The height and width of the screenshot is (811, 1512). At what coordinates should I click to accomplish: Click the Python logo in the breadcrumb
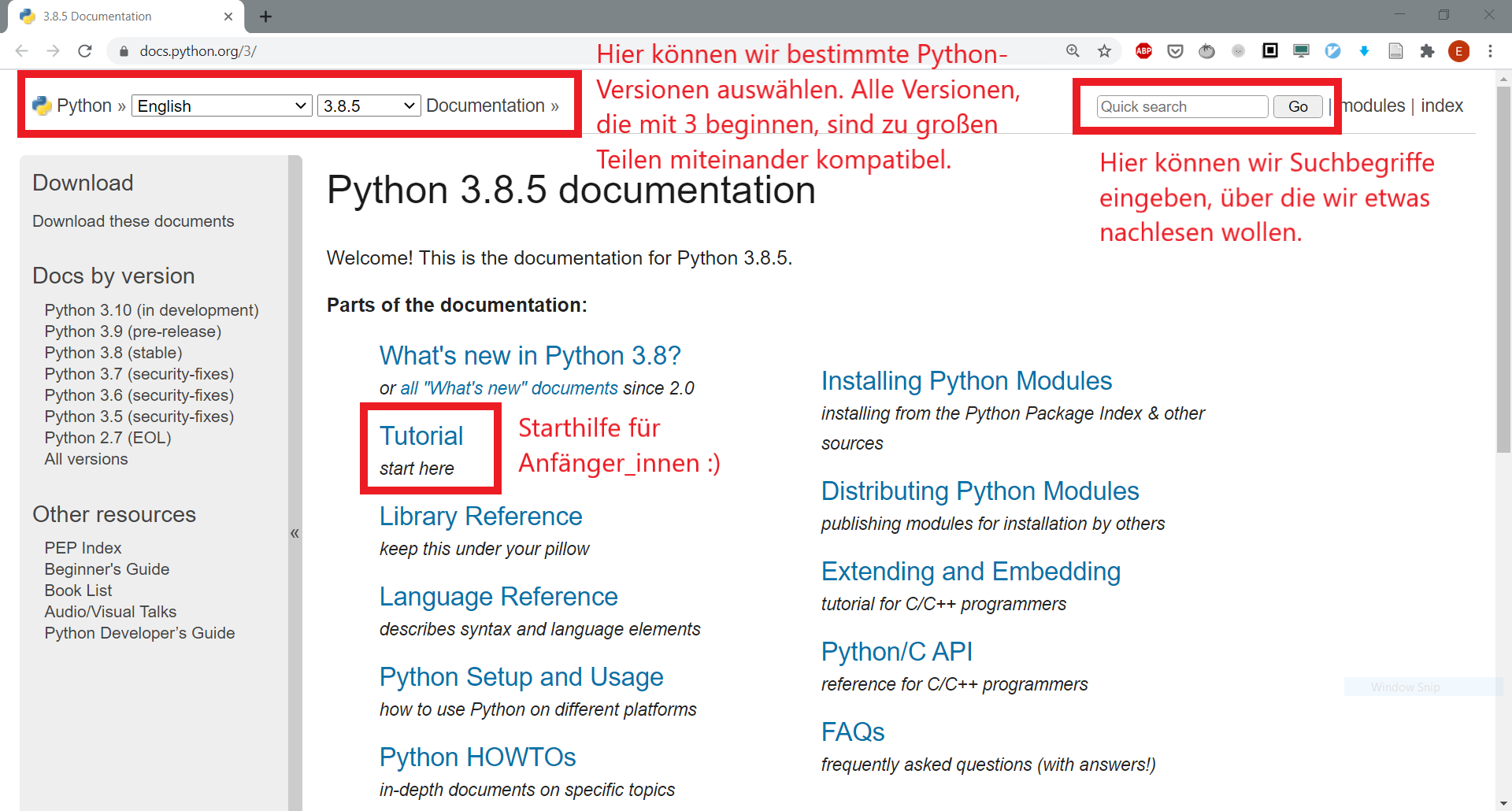point(42,106)
